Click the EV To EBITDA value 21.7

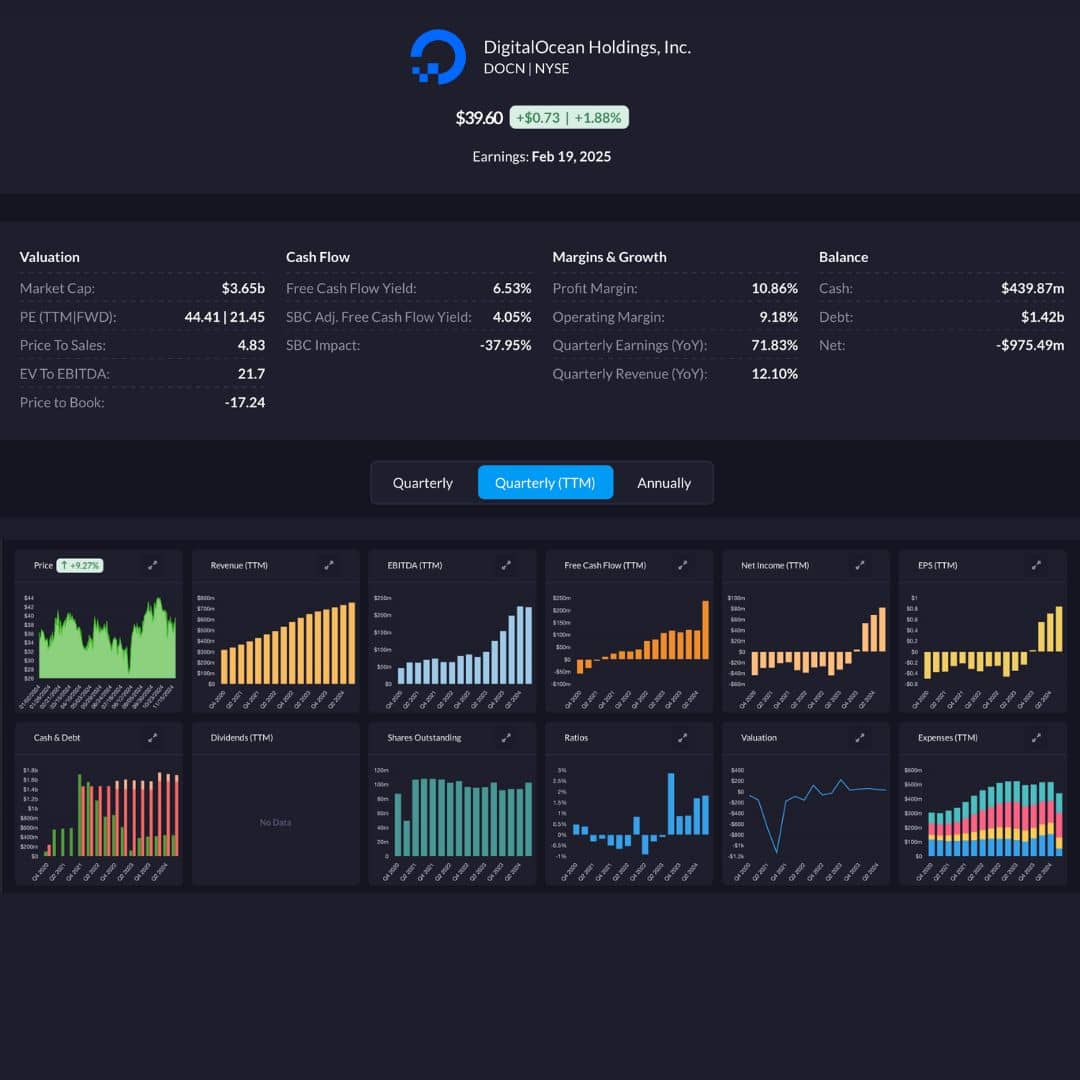(251, 373)
